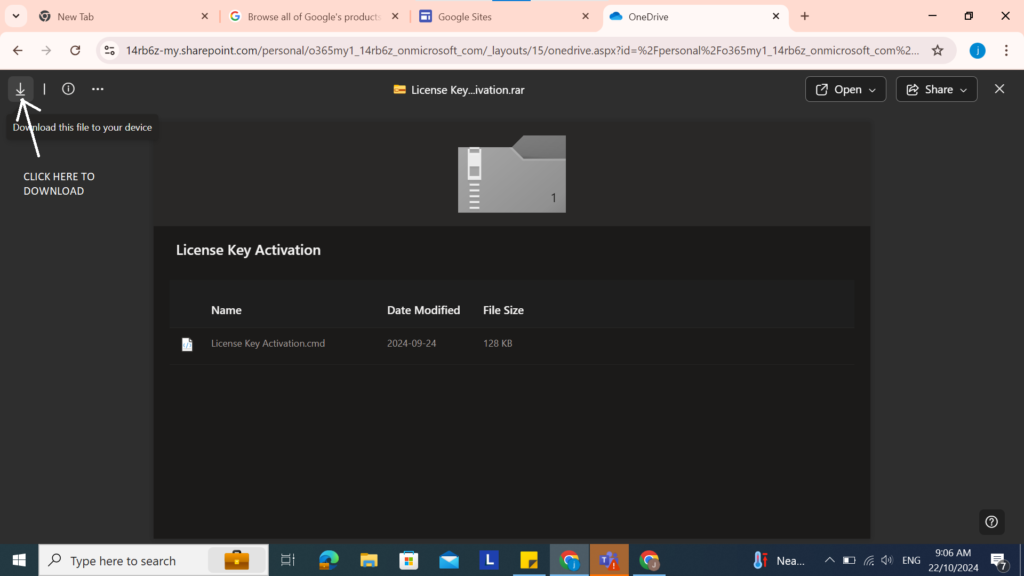Close the Google Sites tab

(585, 16)
